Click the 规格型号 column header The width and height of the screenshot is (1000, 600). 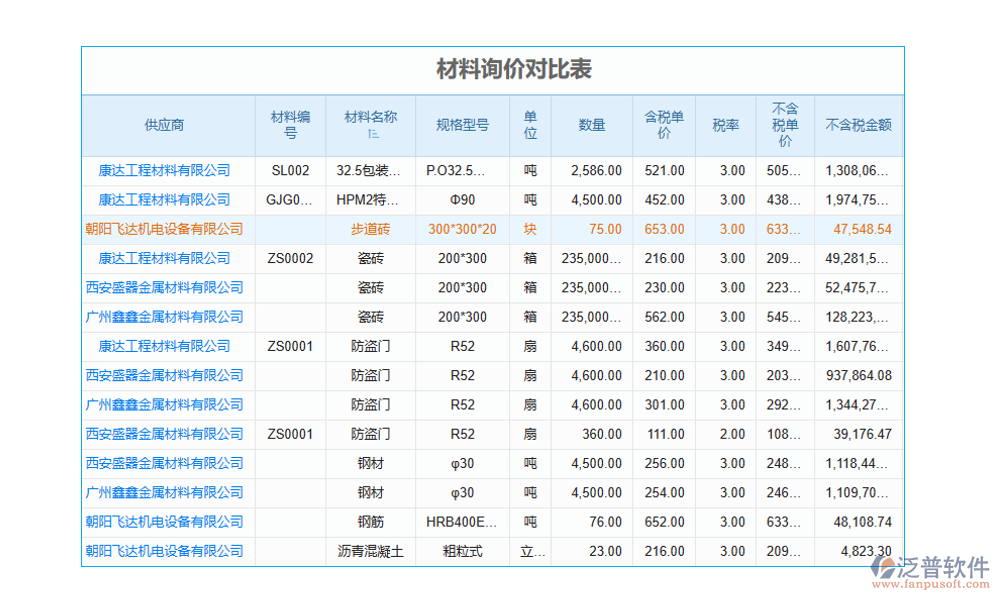pos(462,125)
